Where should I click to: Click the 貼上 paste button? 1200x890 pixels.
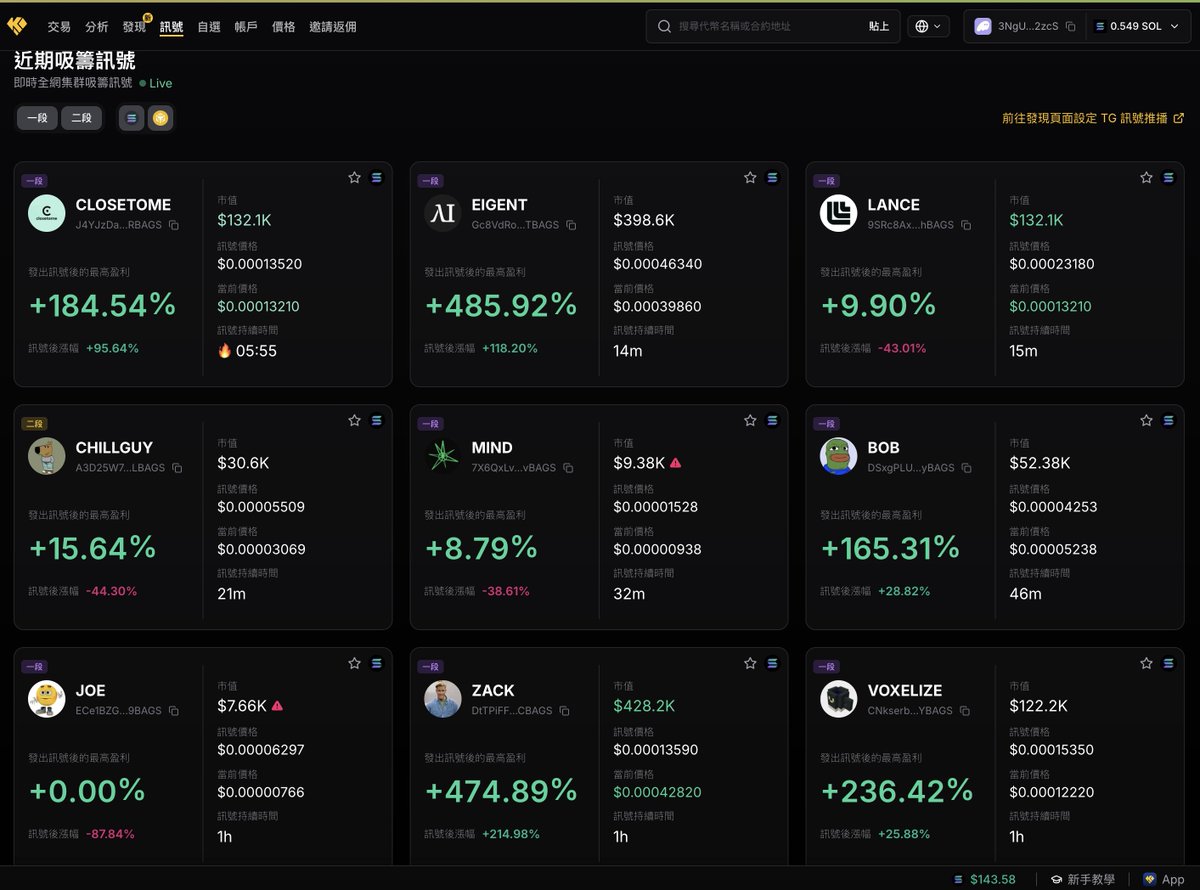click(x=878, y=27)
